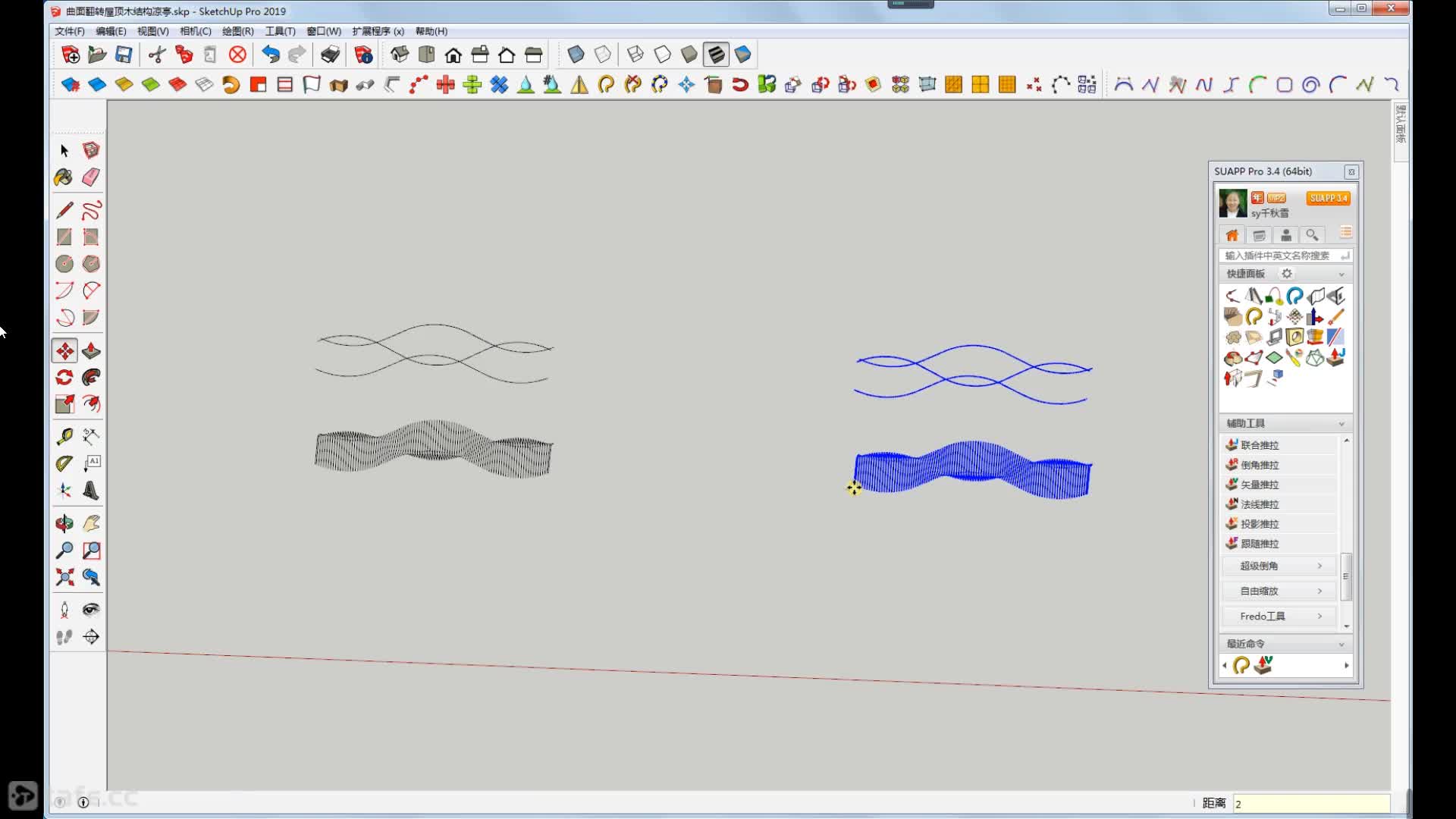1456x819 pixels.
Task: Click the Zoom Extents tool
Action: point(64,577)
